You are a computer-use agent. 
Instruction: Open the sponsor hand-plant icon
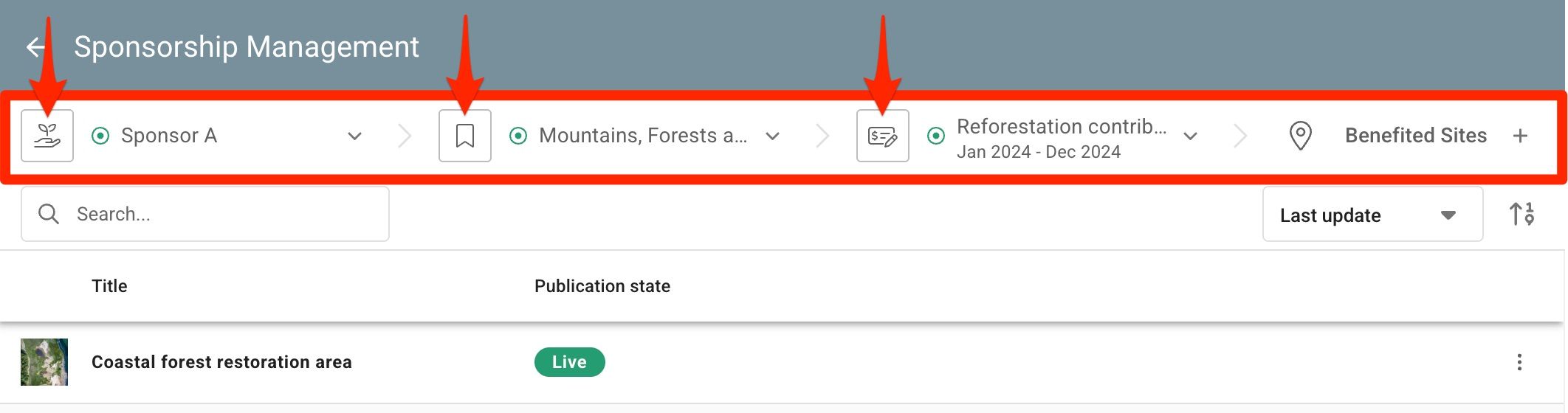tap(47, 136)
